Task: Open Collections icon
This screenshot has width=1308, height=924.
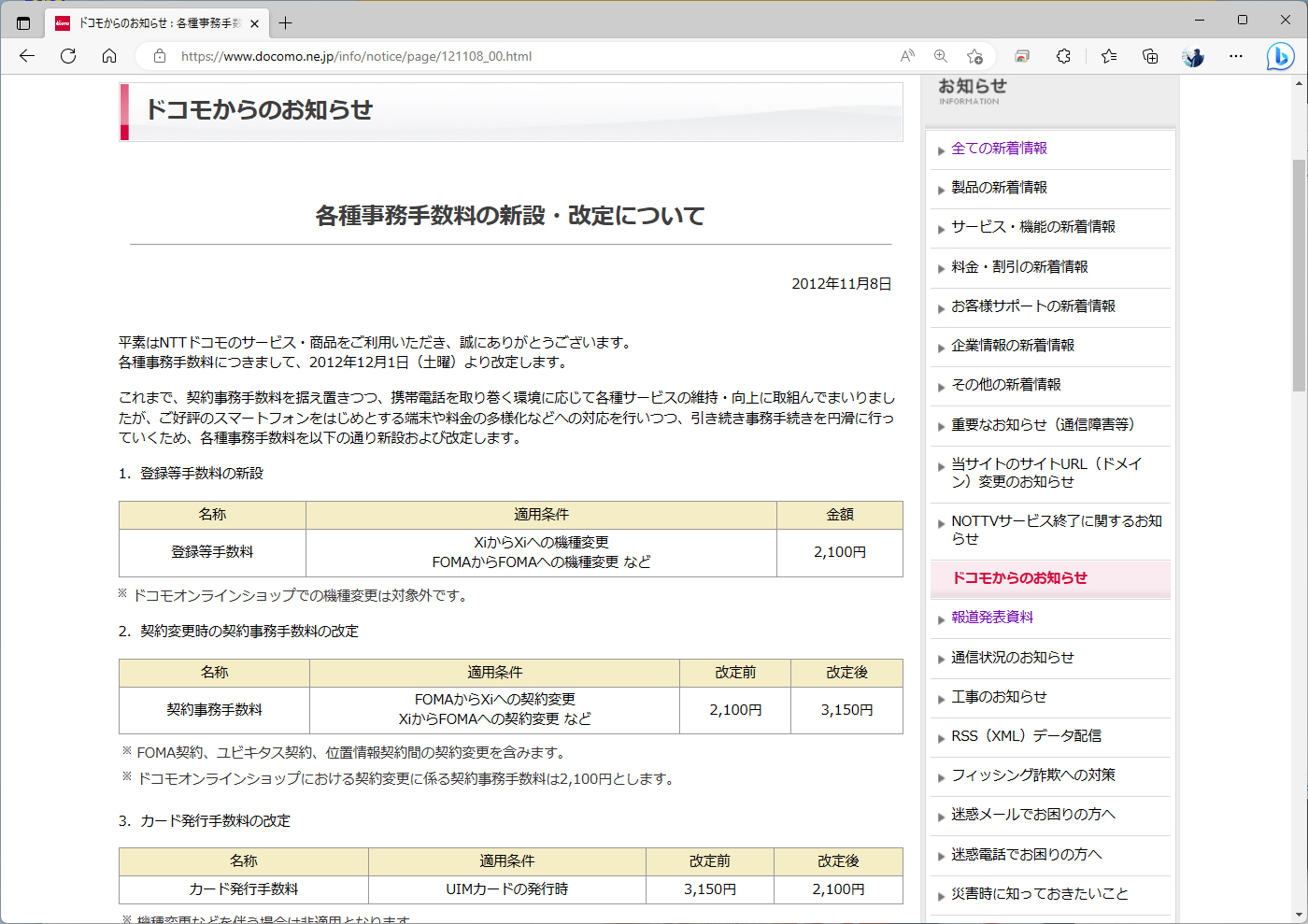Action: click(1150, 56)
